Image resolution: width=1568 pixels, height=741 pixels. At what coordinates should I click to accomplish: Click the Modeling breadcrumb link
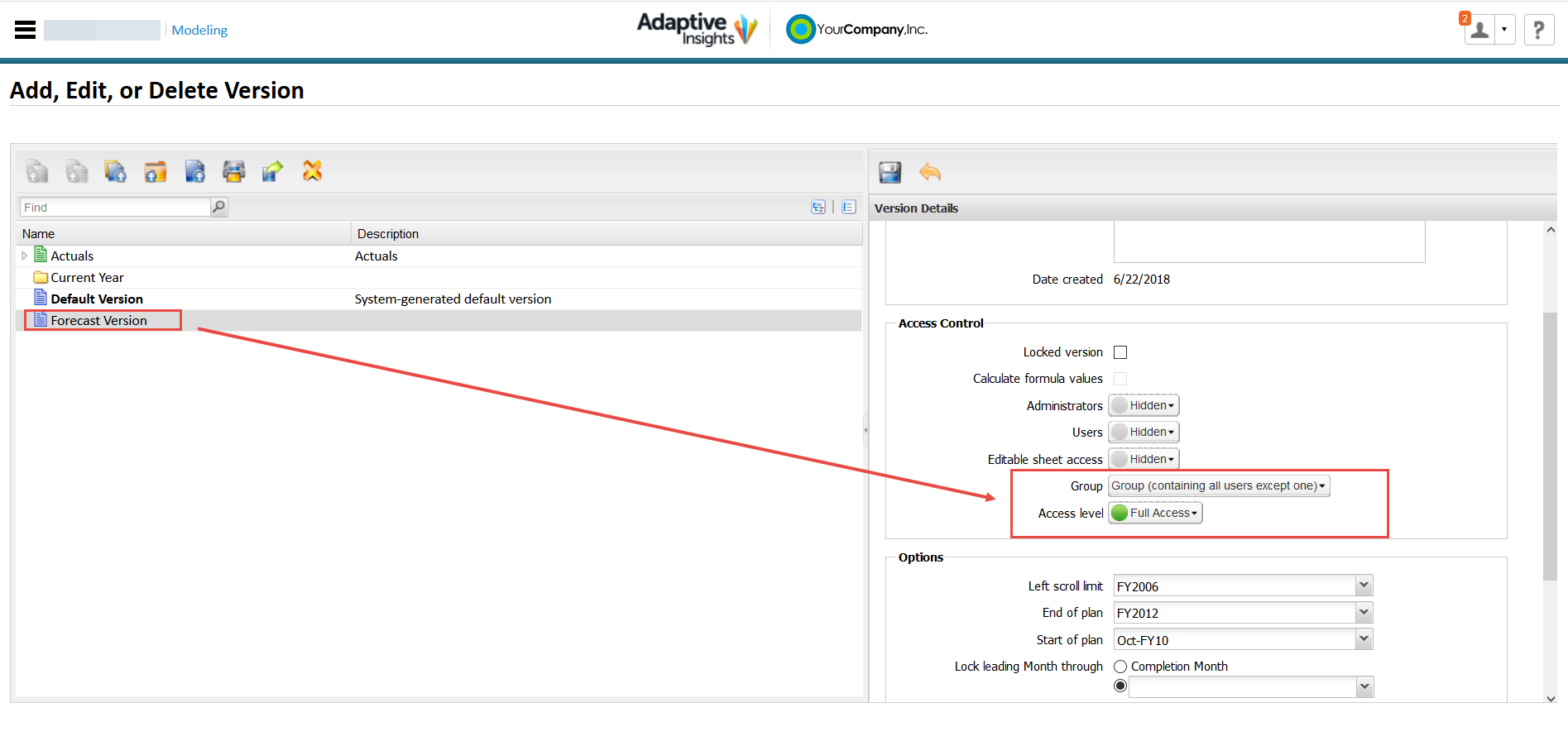tap(199, 30)
